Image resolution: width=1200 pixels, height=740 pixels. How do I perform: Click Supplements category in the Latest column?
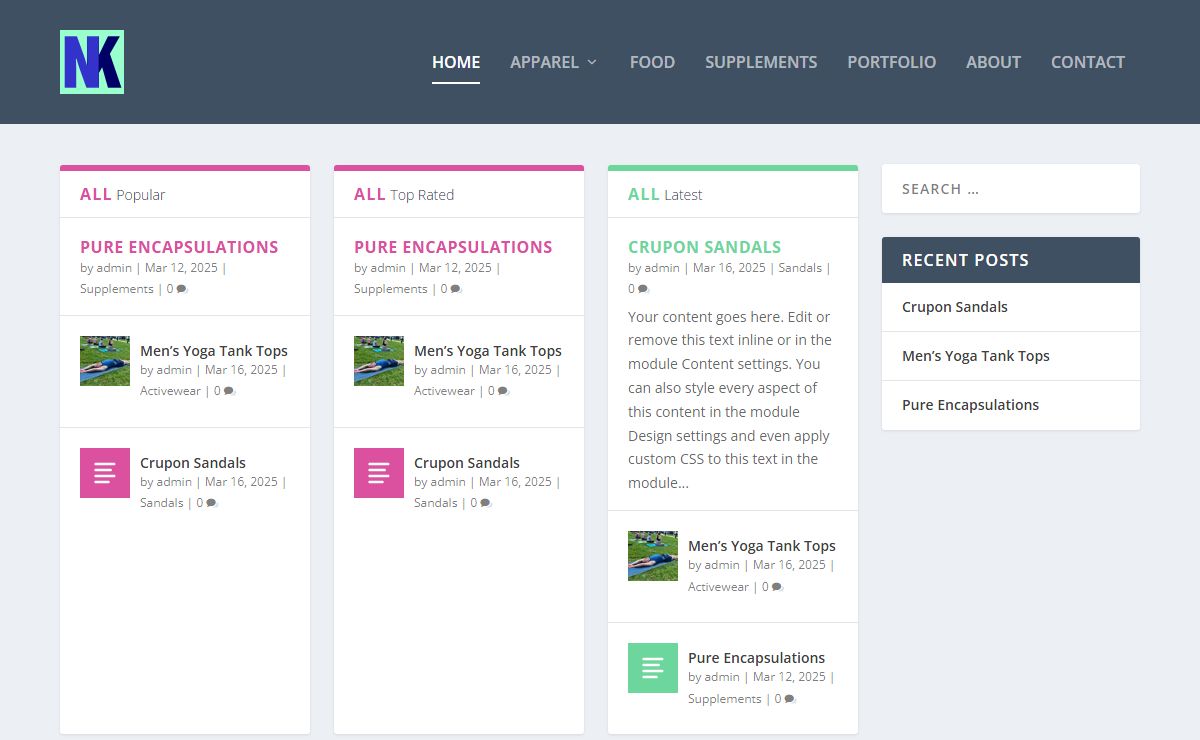[725, 699]
